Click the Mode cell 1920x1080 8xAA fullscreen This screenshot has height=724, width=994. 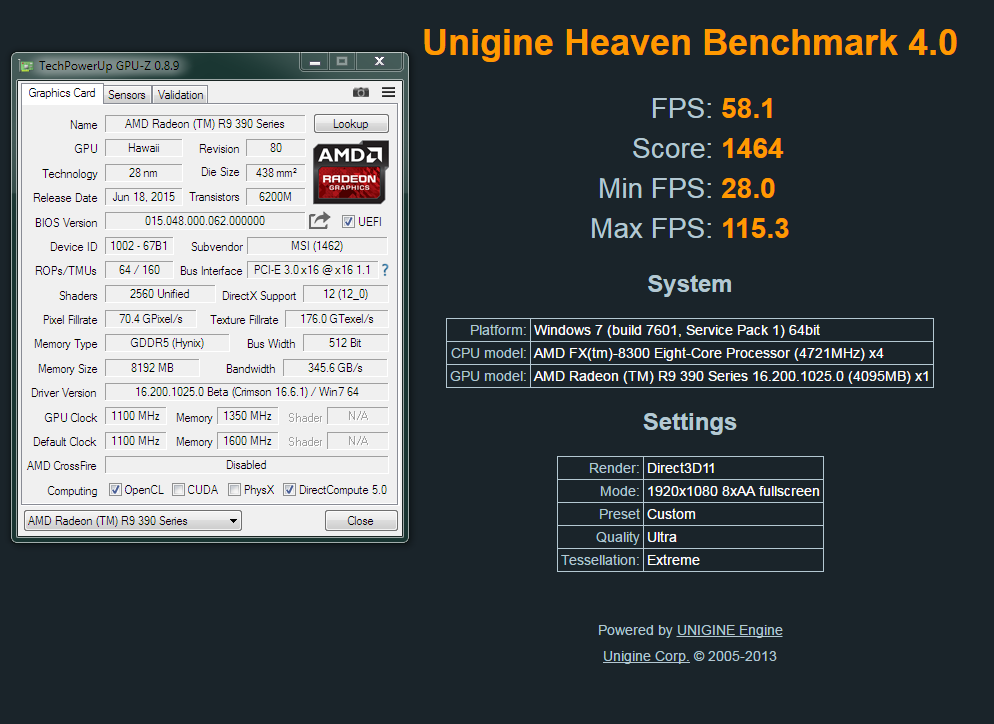[x=733, y=491]
